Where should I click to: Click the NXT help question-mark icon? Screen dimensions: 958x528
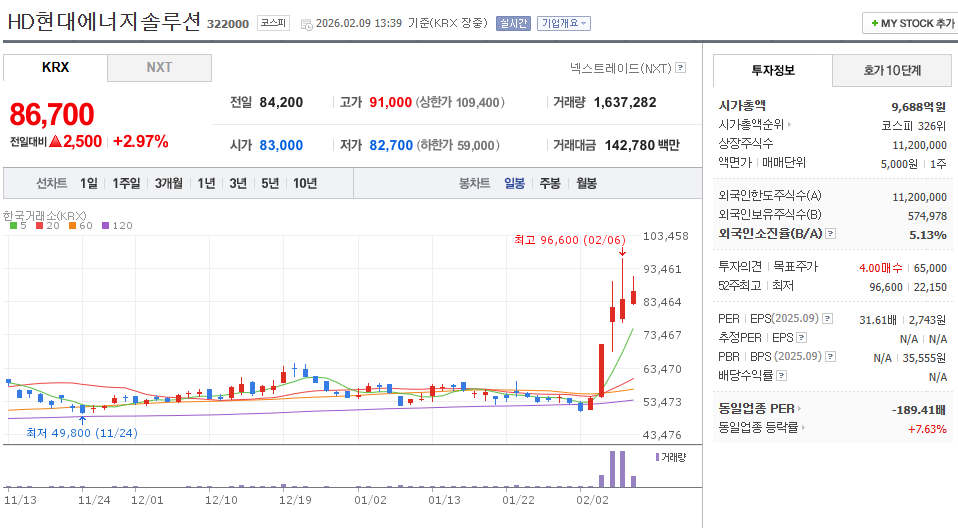click(x=681, y=68)
